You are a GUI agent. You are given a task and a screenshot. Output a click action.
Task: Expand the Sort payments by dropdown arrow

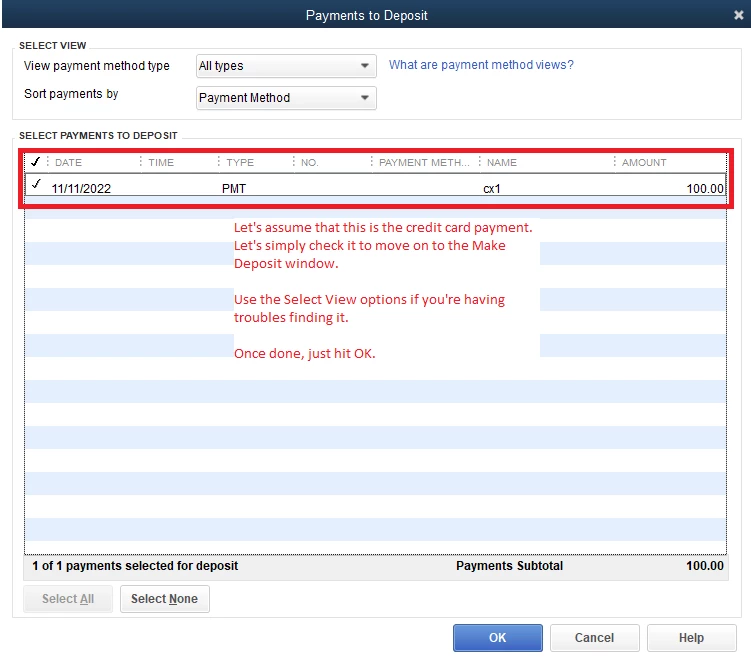coord(364,98)
